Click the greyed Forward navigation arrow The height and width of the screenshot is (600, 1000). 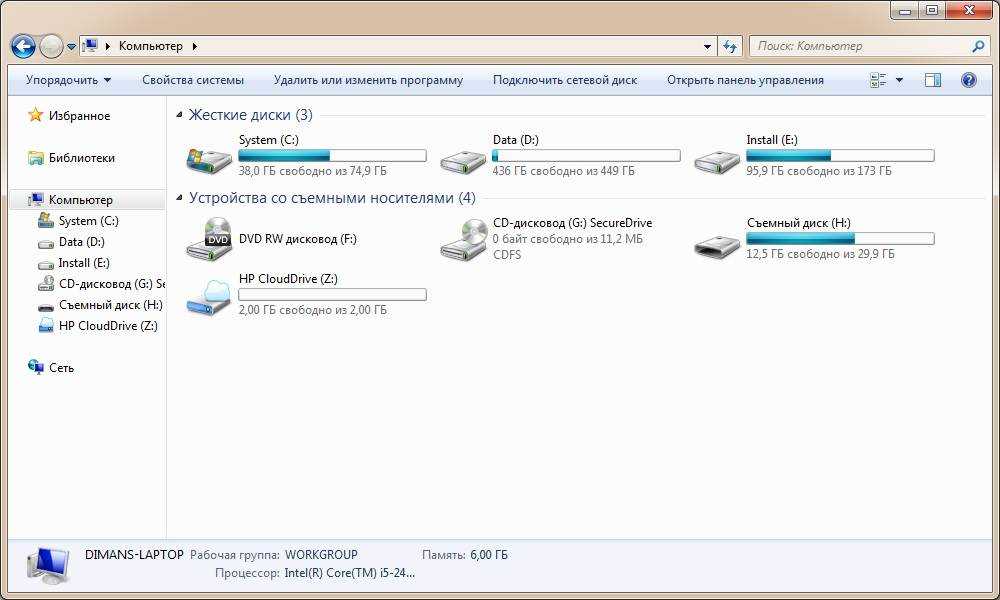[x=51, y=46]
